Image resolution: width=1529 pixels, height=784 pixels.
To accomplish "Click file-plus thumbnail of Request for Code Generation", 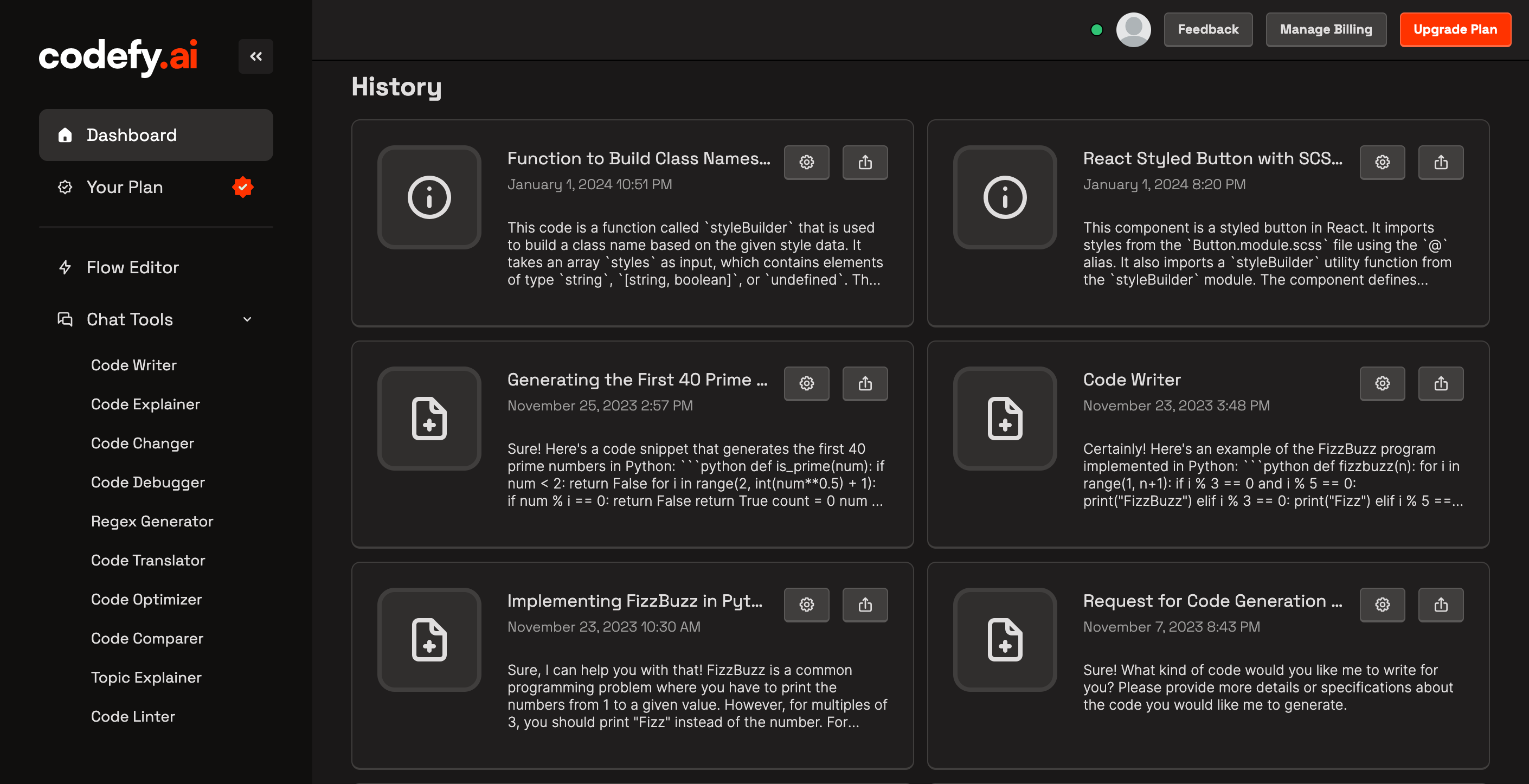I will coord(1005,640).
